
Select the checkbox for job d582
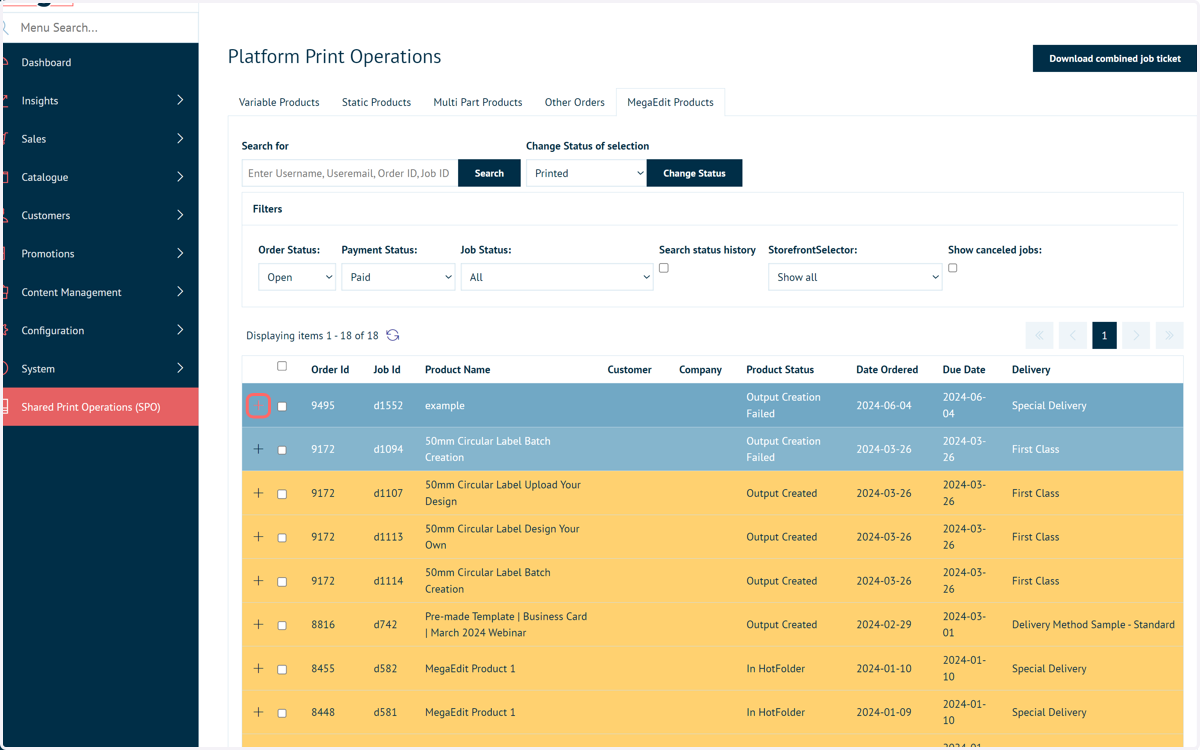click(x=282, y=670)
